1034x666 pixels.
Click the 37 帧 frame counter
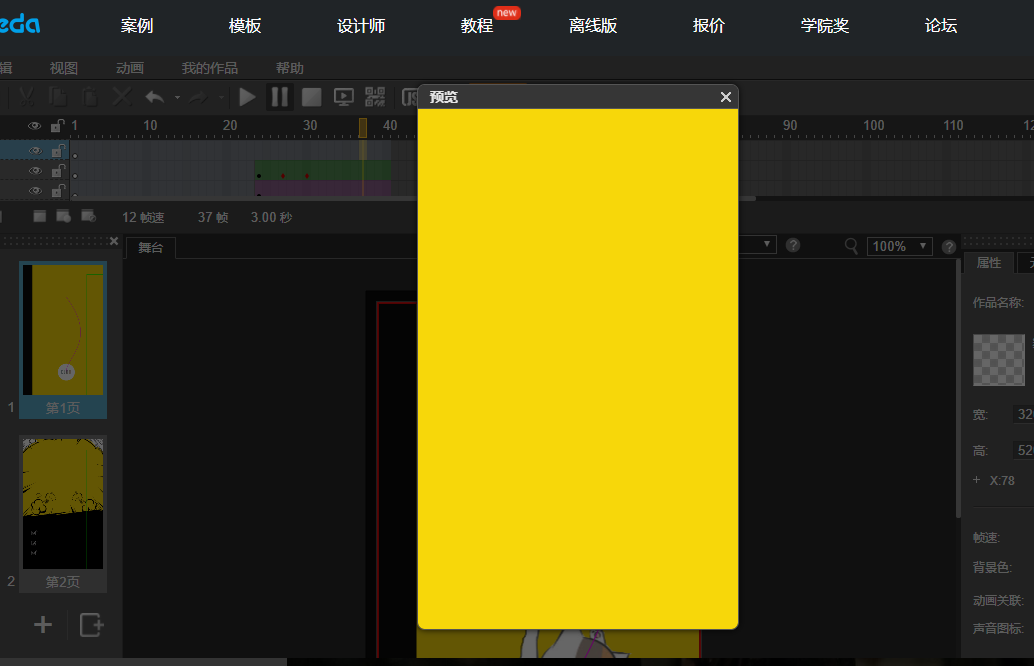click(213, 218)
